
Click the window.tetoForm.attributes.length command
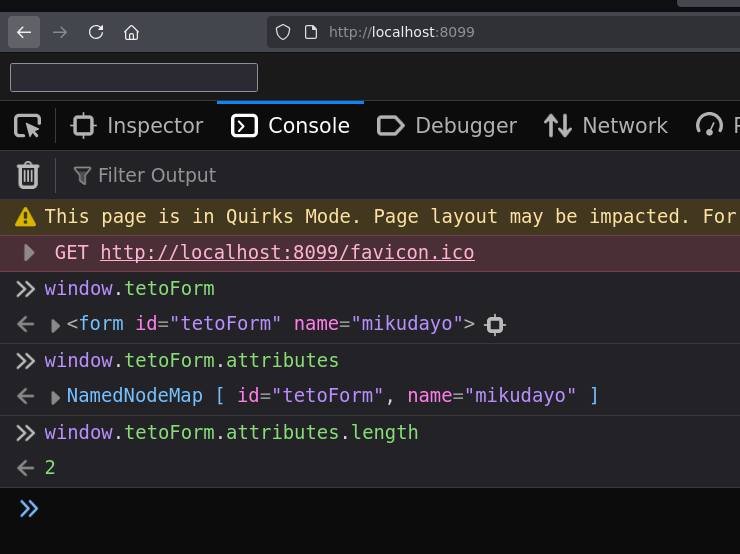point(231,432)
